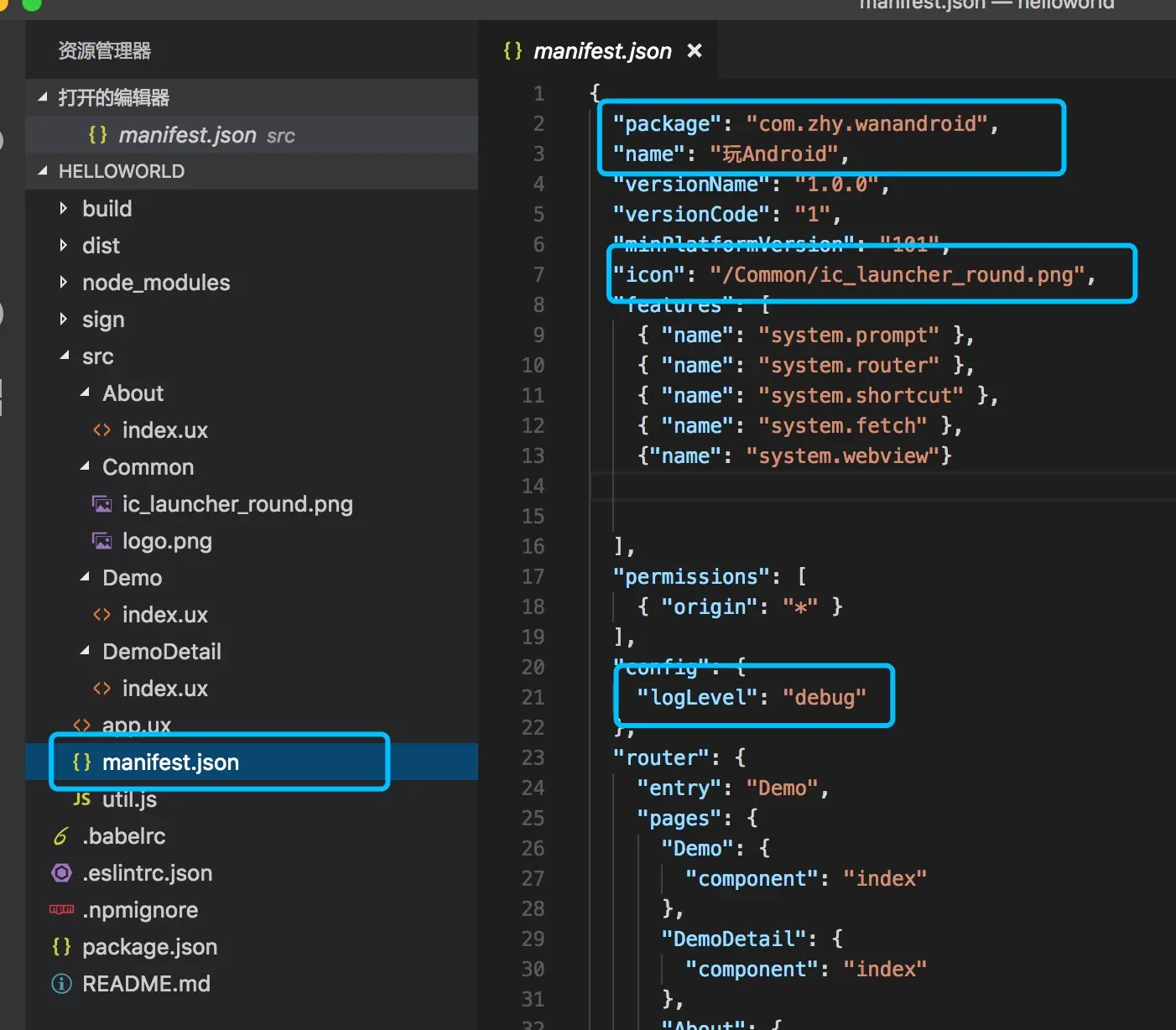The height and width of the screenshot is (1030, 1176).
Task: Click the "permissions" key on line 17
Action: point(691,577)
